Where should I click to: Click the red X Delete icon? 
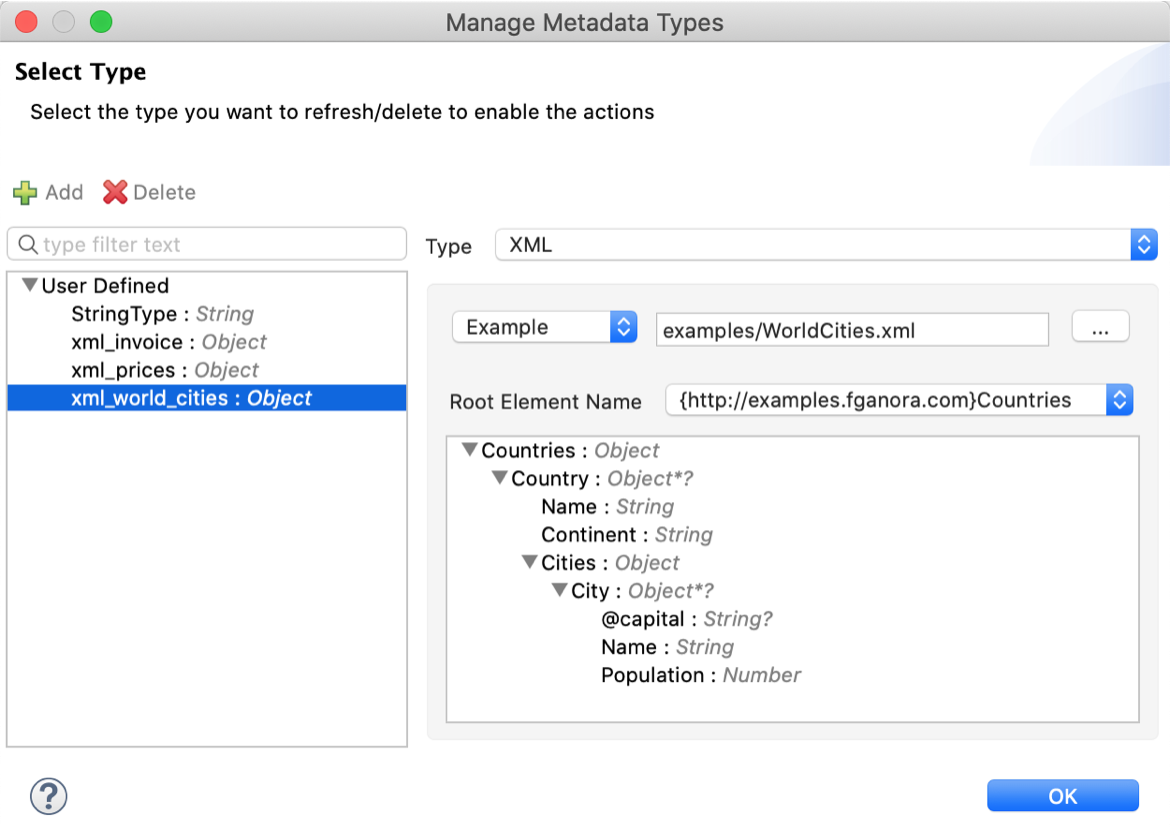coord(115,192)
